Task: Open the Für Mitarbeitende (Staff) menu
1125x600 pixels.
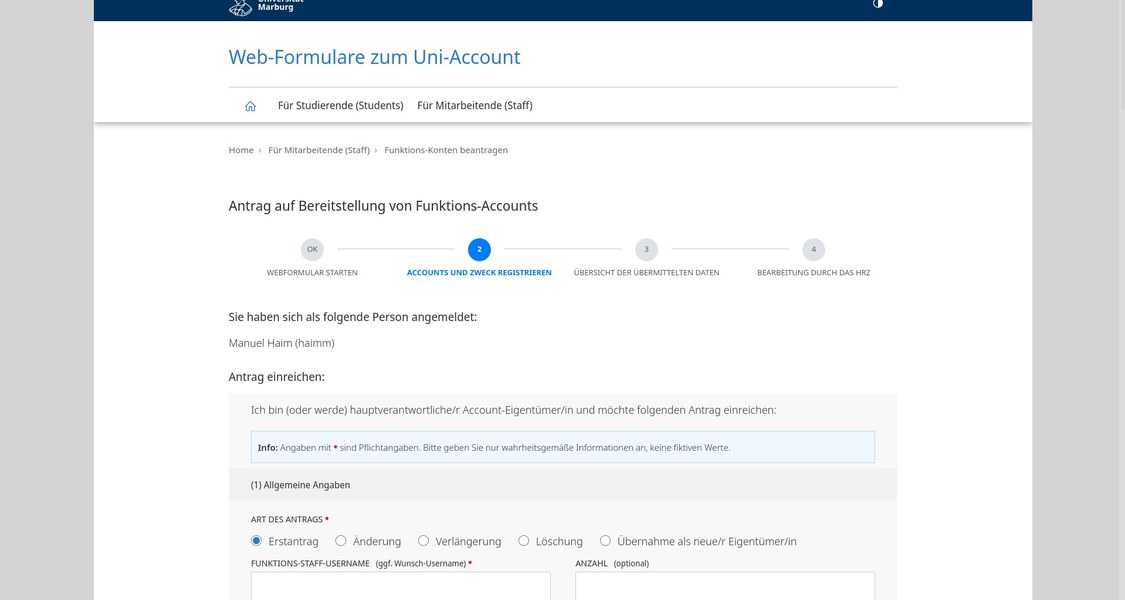Action: (x=474, y=106)
